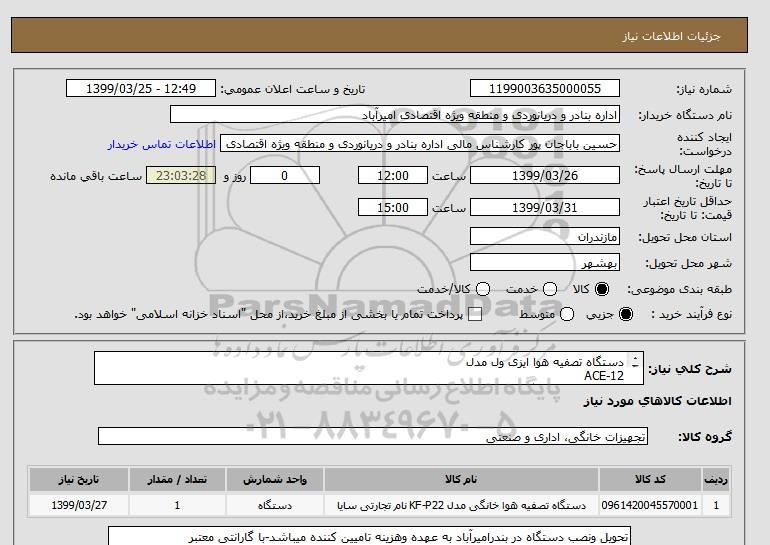Click the شماره نیاز field 1199003635000055
The width and height of the screenshot is (770, 545).
(545, 88)
